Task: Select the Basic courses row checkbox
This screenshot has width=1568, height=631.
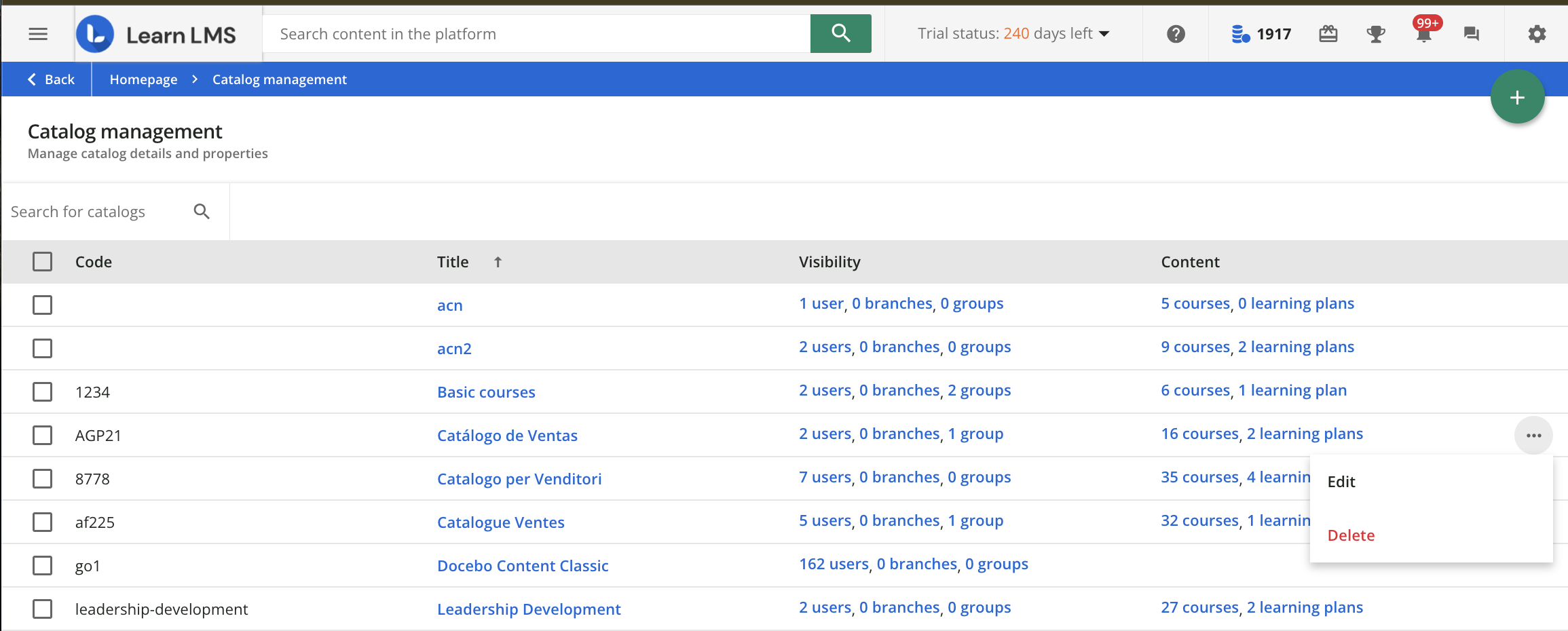Action: 43,392
